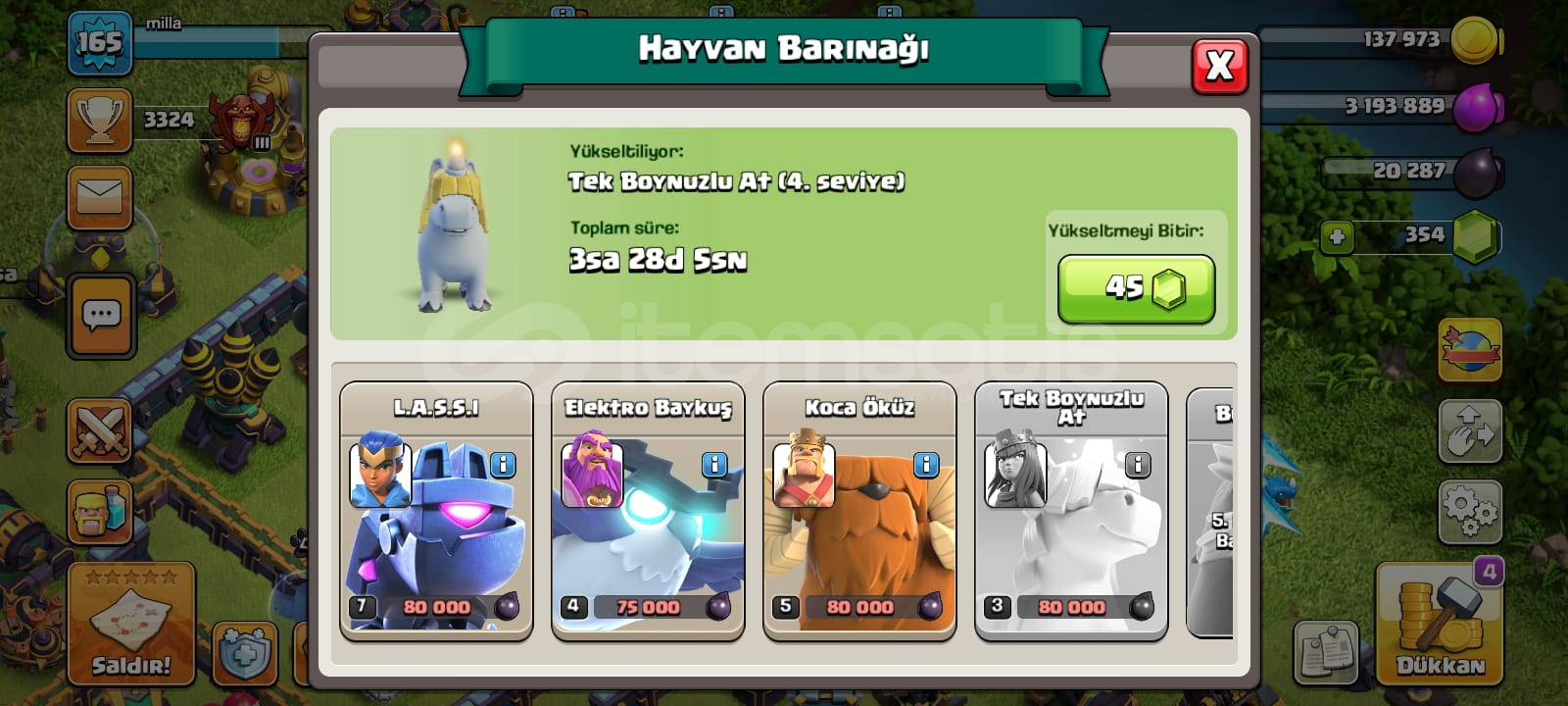This screenshot has width=1568, height=706.
Task: Tap the 45 gems finish upgrade button
Action: coord(1136,288)
